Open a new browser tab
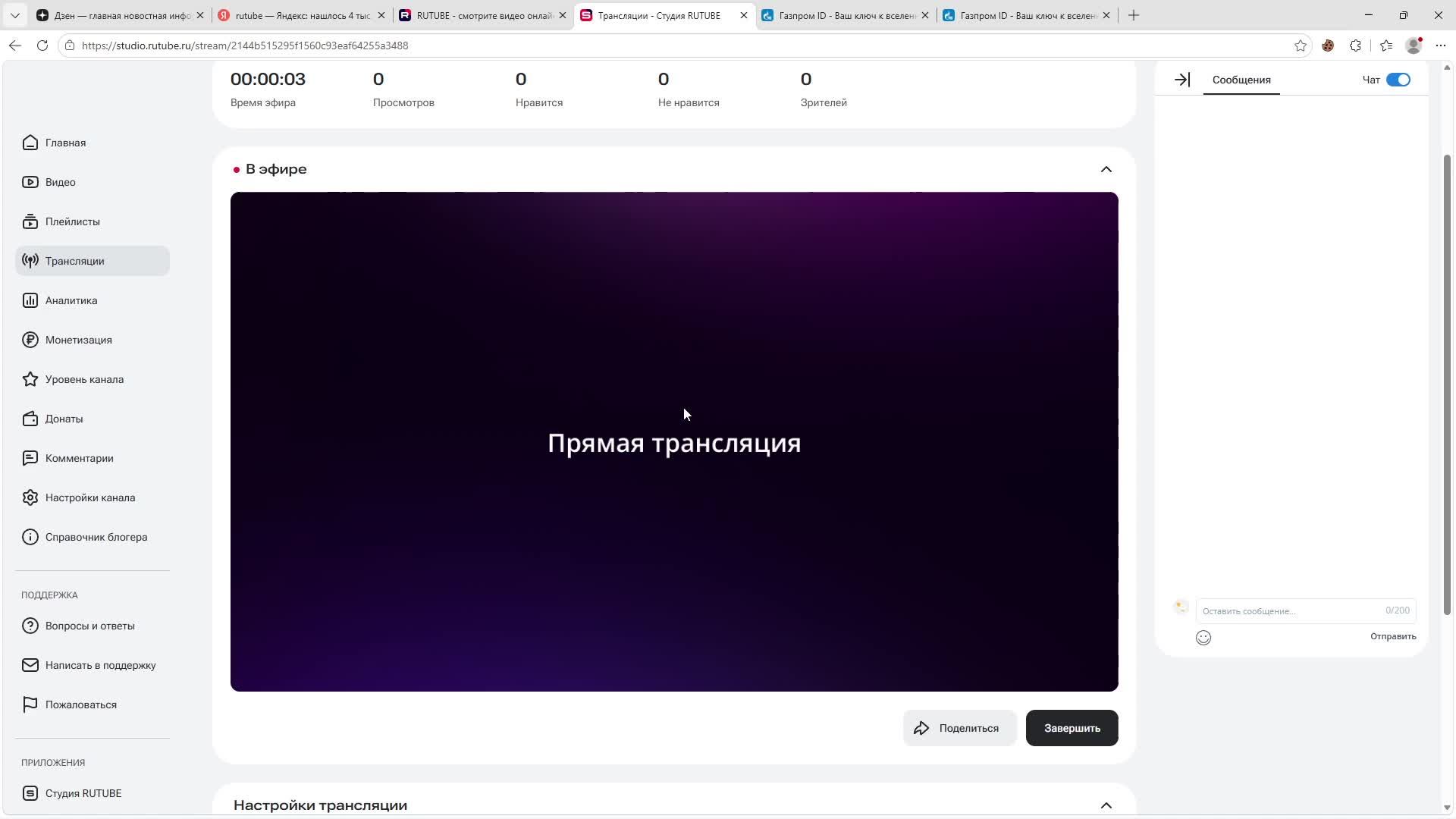This screenshot has width=1456, height=819. [1134, 15]
